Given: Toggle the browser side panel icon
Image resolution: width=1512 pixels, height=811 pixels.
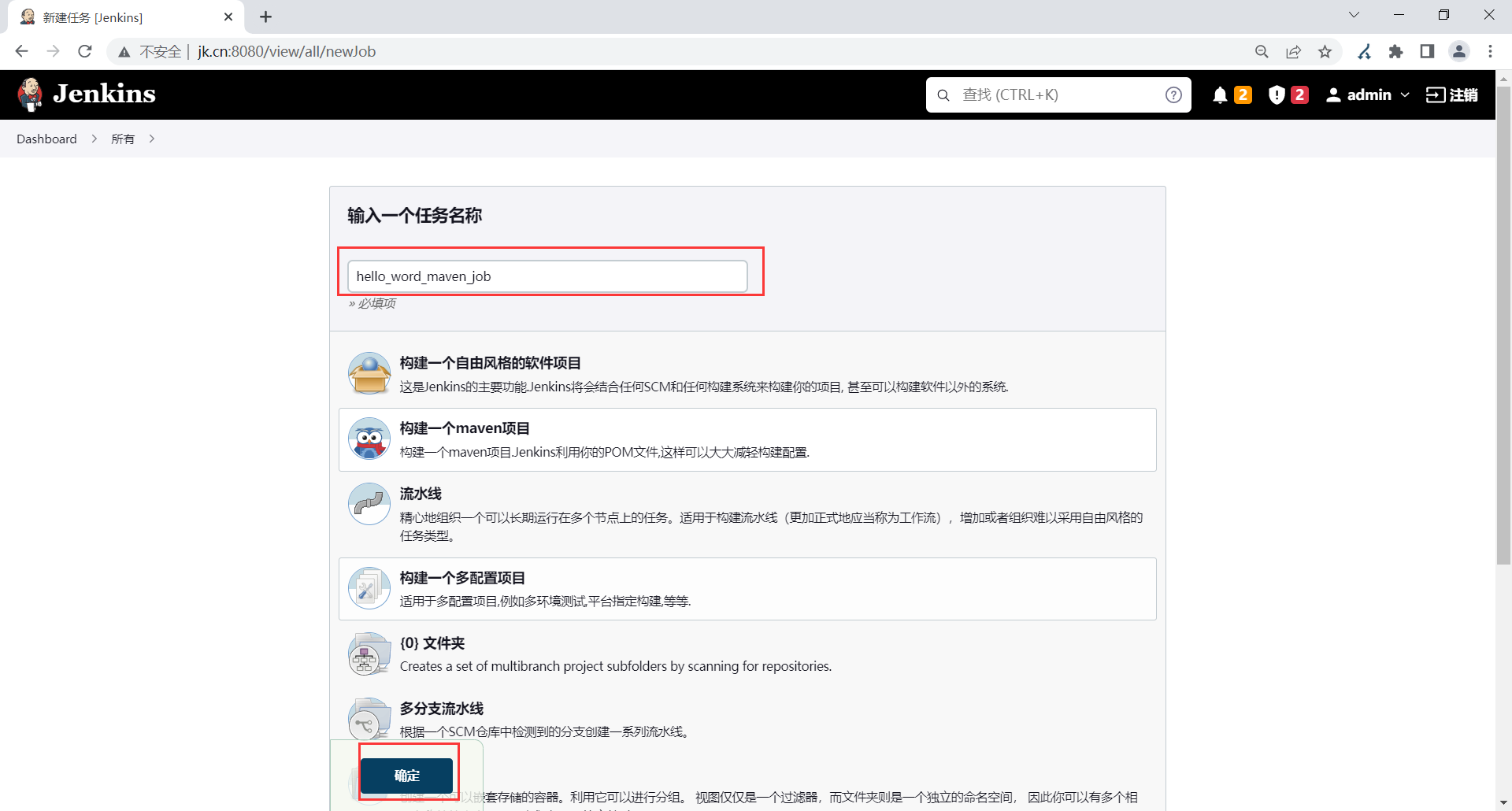Looking at the screenshot, I should click(x=1427, y=51).
